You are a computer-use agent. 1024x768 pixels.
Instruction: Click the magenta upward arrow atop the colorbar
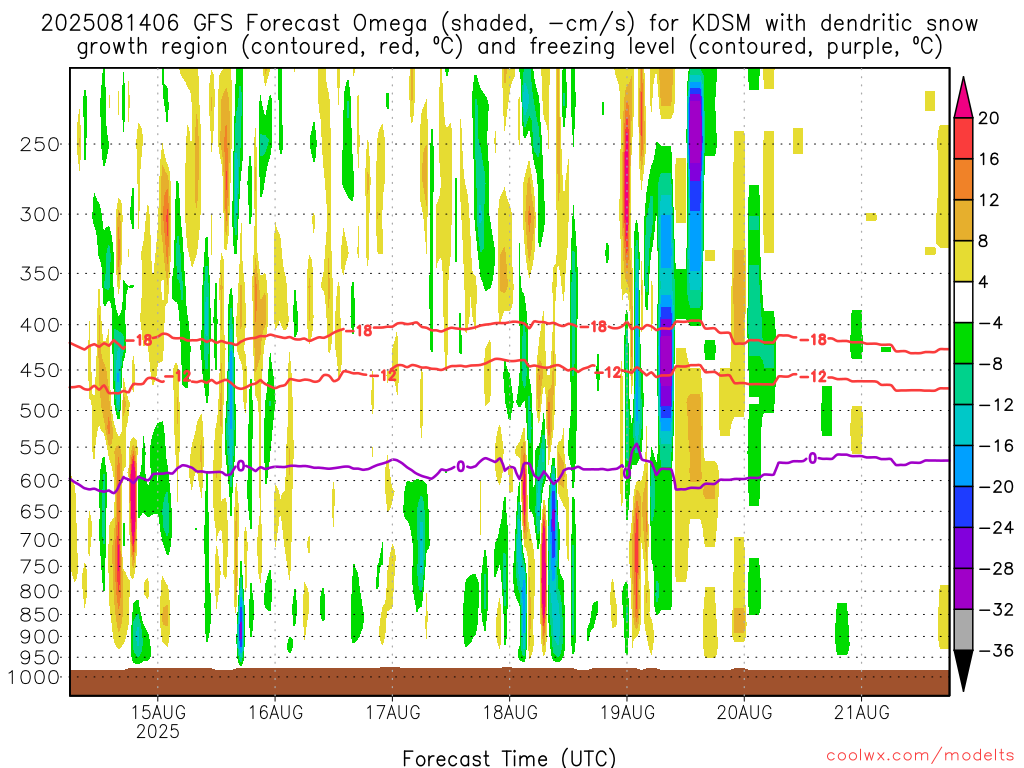(x=963, y=97)
